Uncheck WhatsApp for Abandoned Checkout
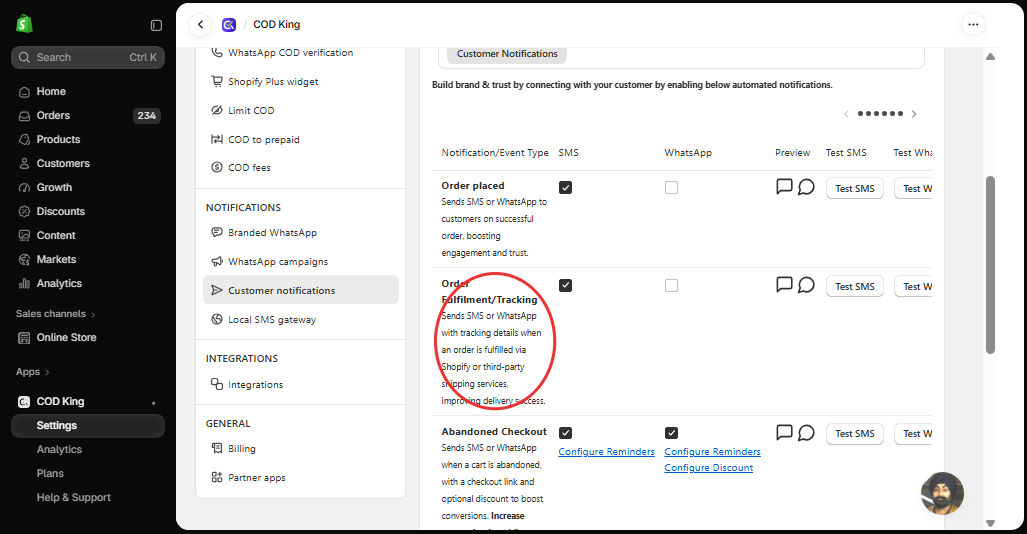This screenshot has width=1027, height=534. coord(671,433)
